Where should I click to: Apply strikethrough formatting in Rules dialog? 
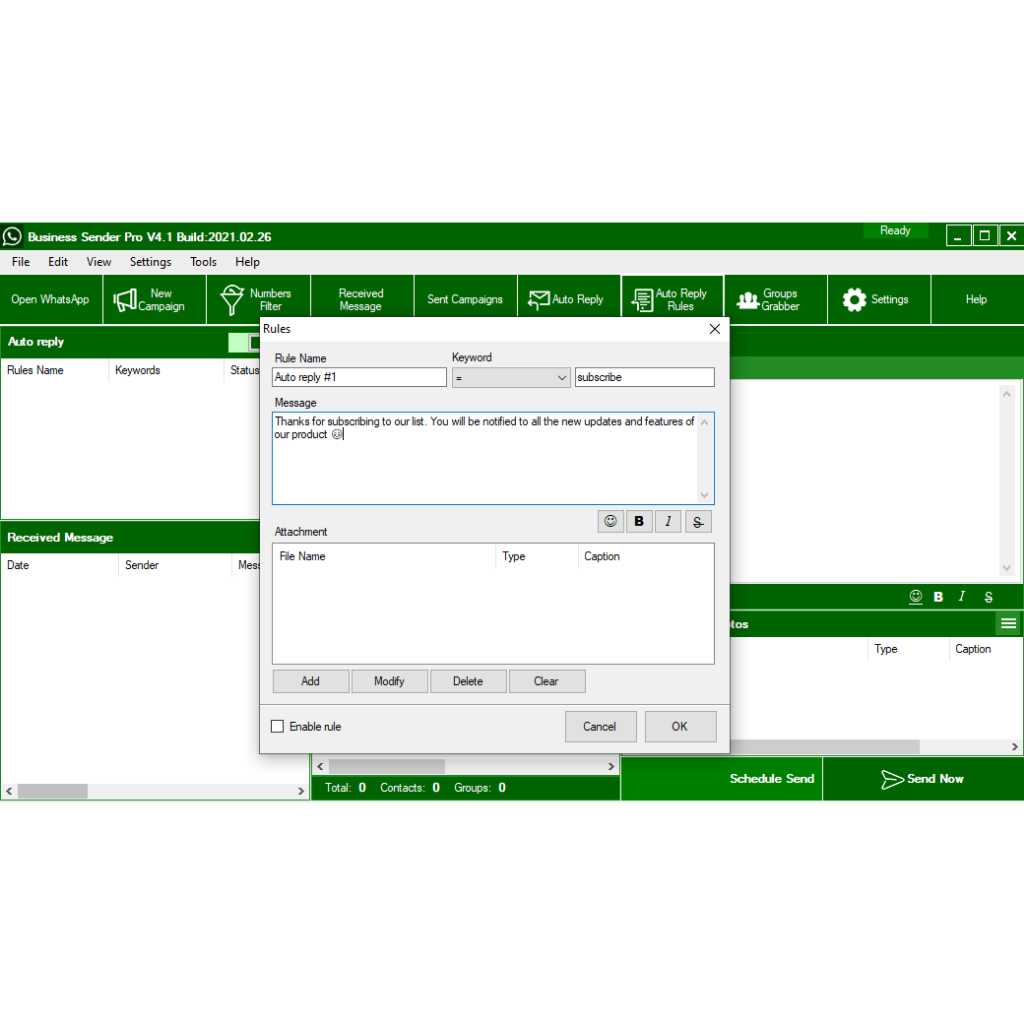pos(698,521)
